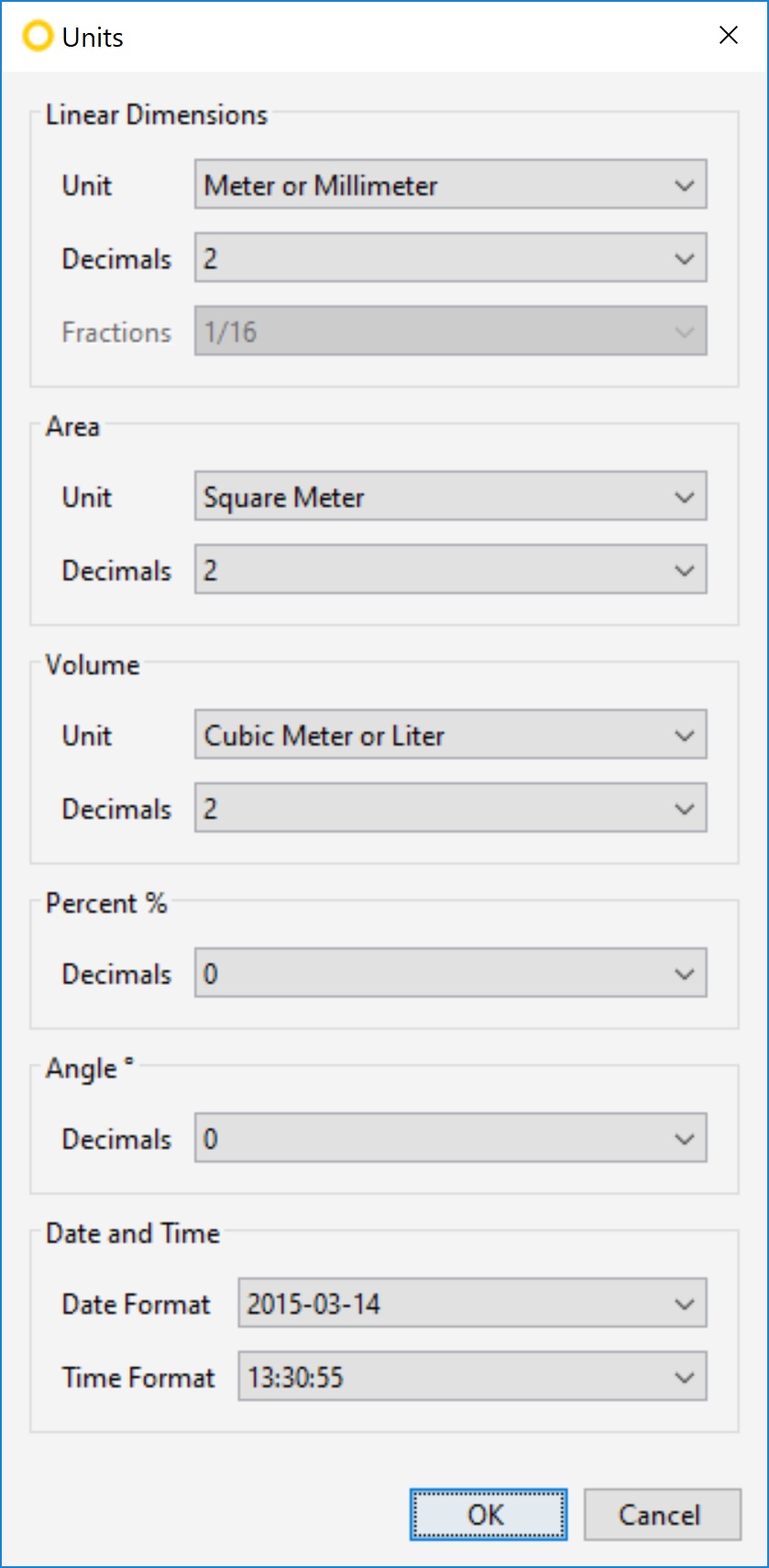Click the disabled Fractions 1/16 dropdown
Screen dimensions: 769x1568
coord(450,331)
